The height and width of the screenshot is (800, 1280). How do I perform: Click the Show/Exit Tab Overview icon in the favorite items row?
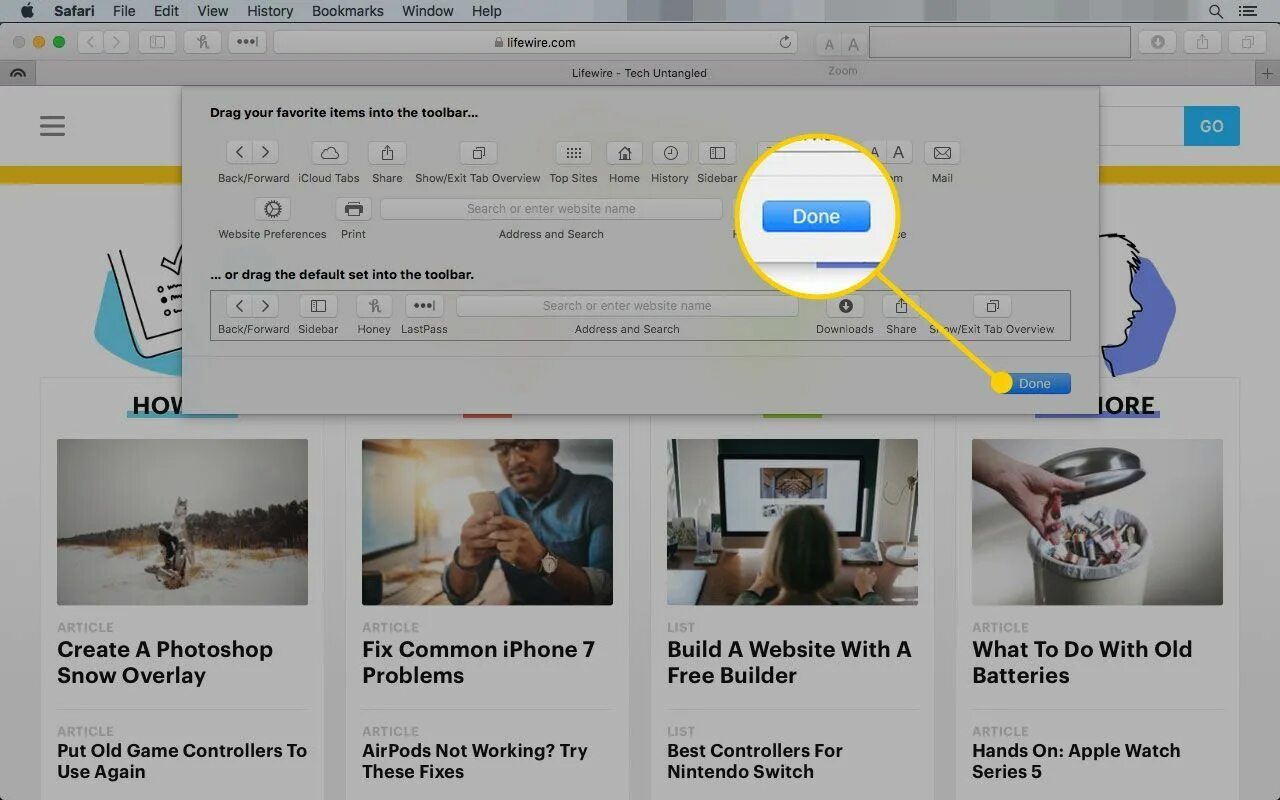click(x=478, y=153)
